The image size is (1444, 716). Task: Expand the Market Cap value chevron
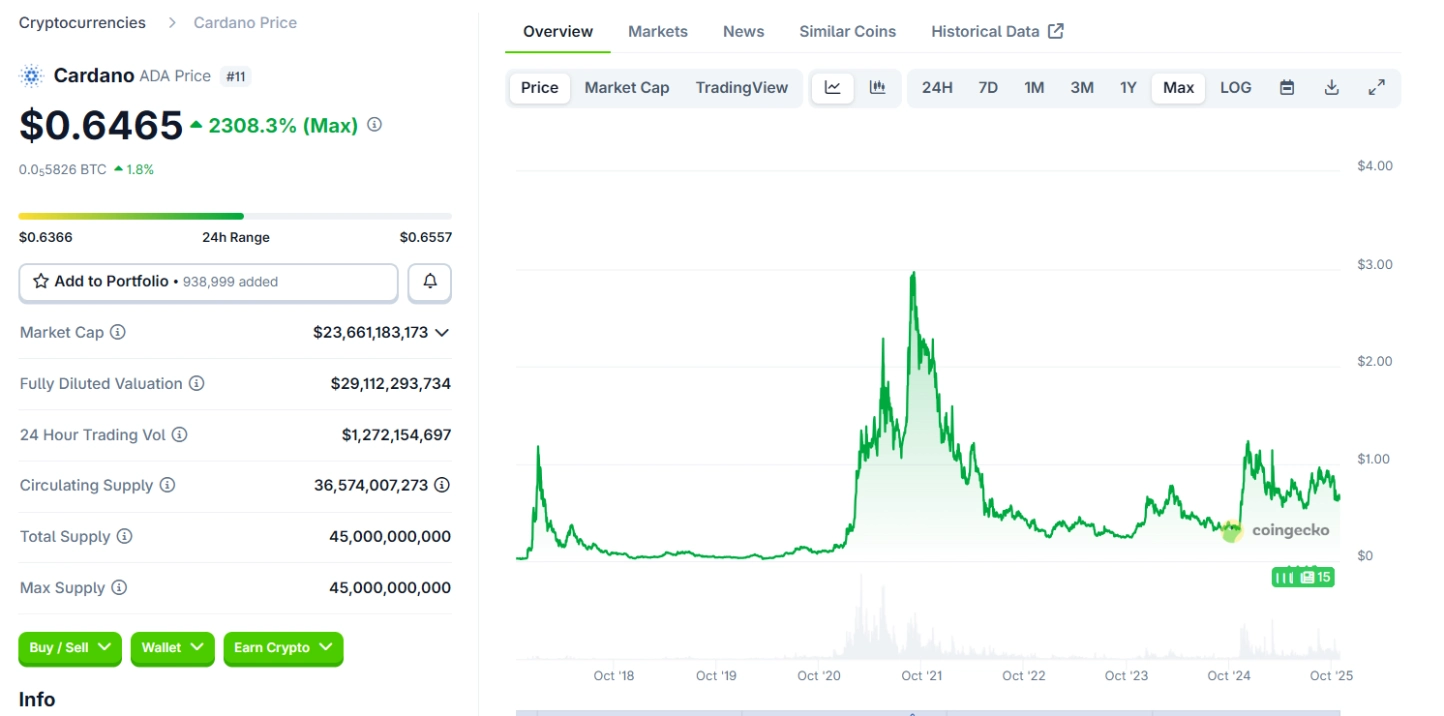tap(442, 332)
